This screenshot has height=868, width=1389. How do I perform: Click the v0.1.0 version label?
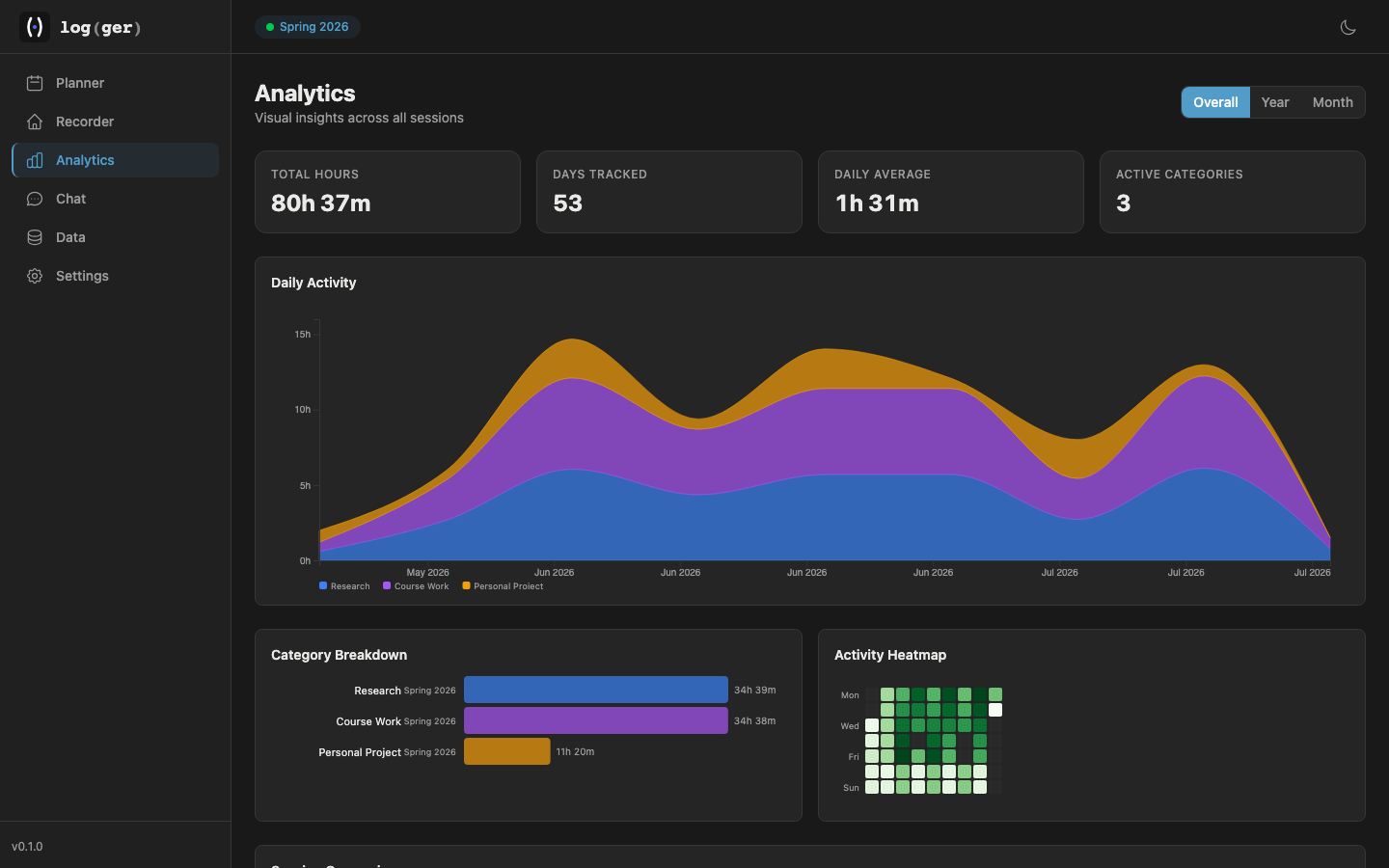[27, 847]
